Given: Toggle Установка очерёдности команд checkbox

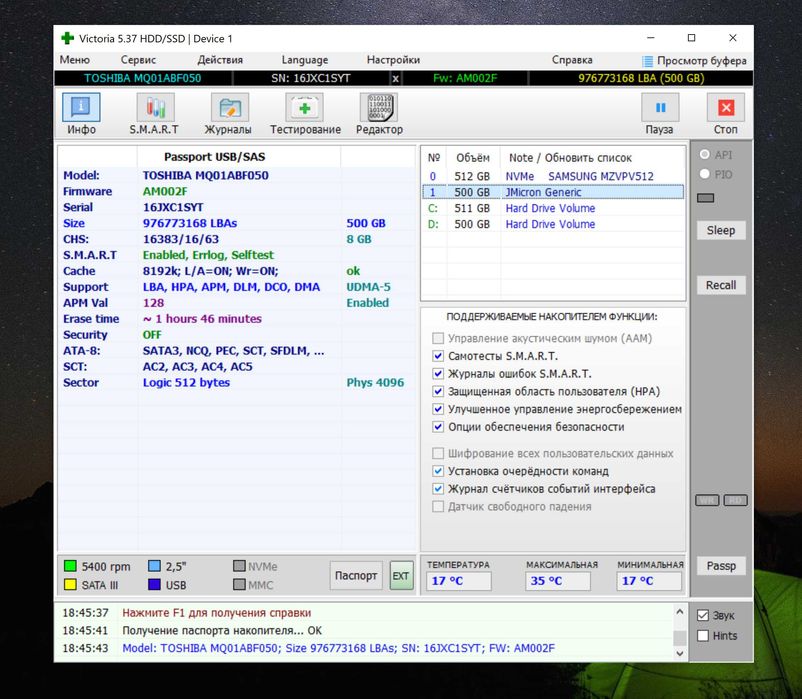Looking at the screenshot, I should (438, 471).
